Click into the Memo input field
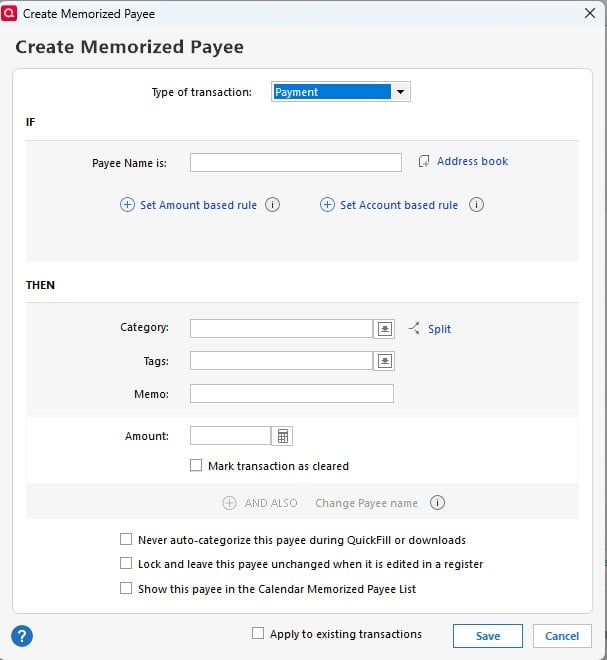Image resolution: width=607 pixels, height=660 pixels. click(x=292, y=394)
